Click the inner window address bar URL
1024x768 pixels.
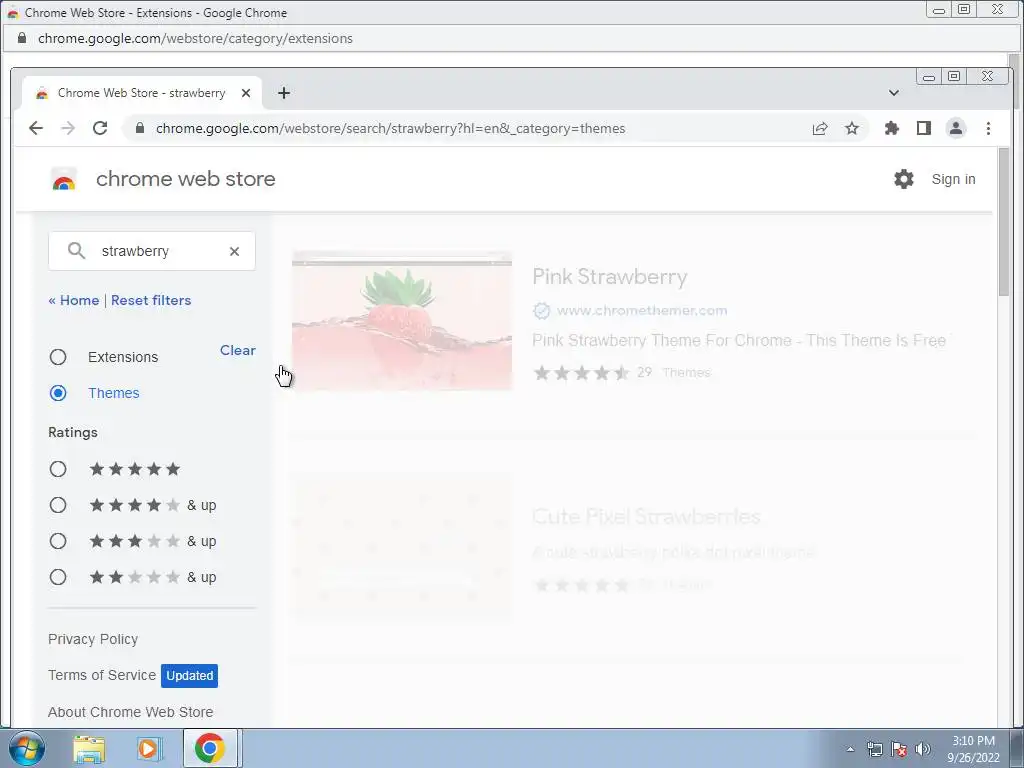click(x=391, y=129)
